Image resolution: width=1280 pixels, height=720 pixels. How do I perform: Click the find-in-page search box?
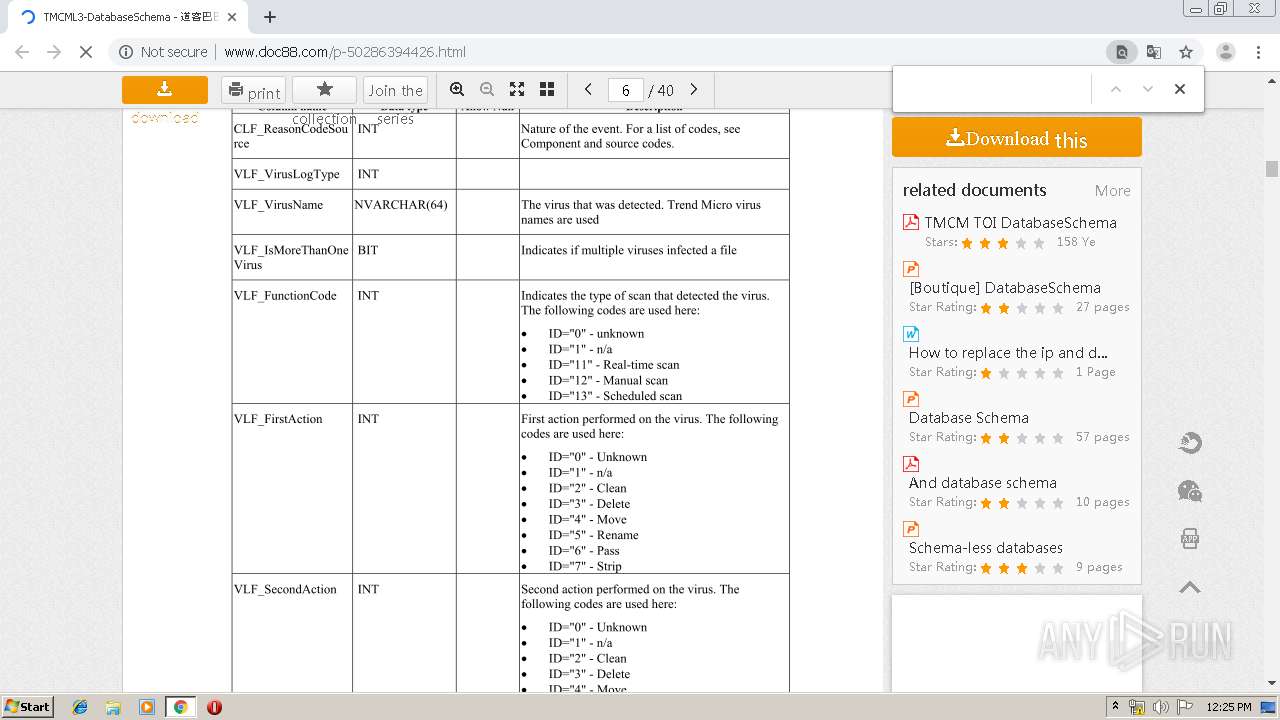990,89
